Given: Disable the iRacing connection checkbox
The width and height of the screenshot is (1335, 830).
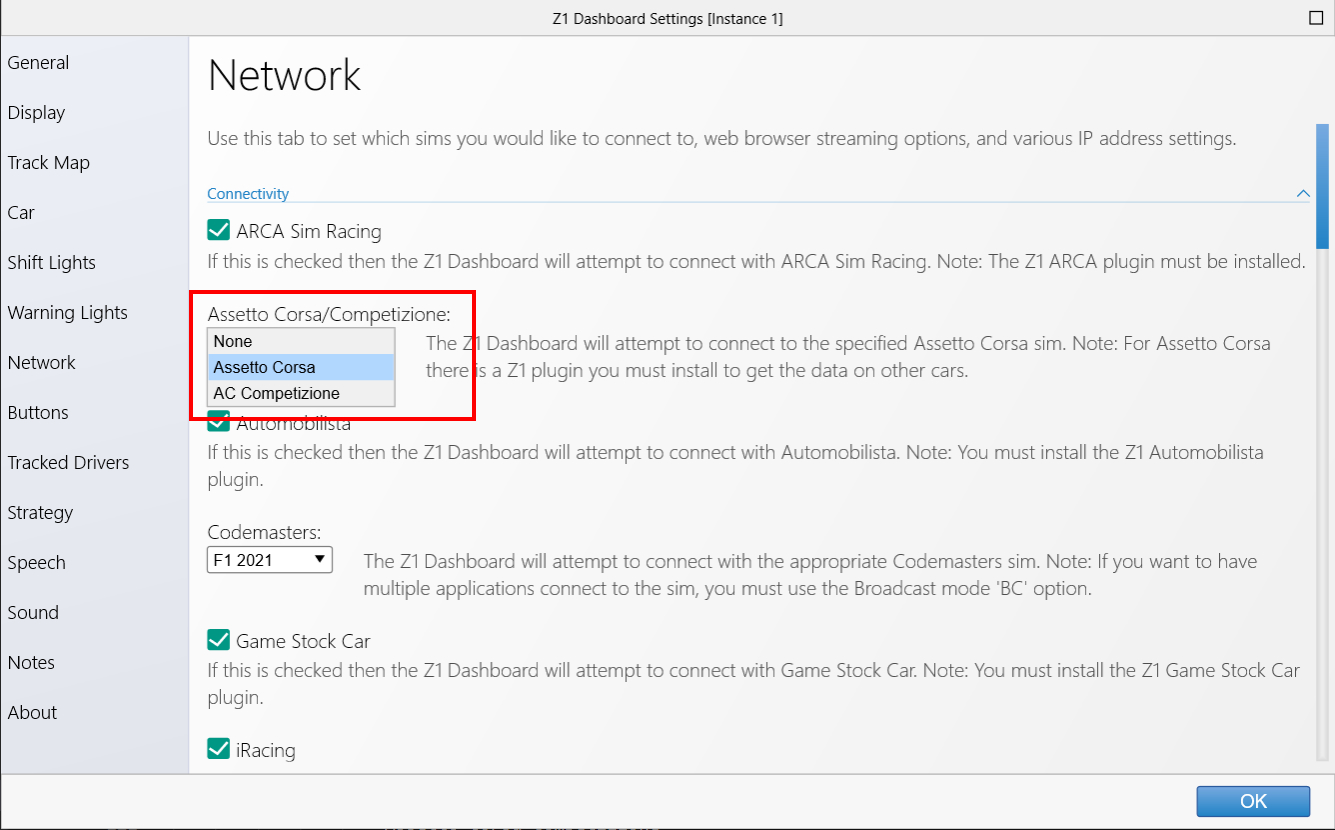Looking at the screenshot, I should 219,749.
